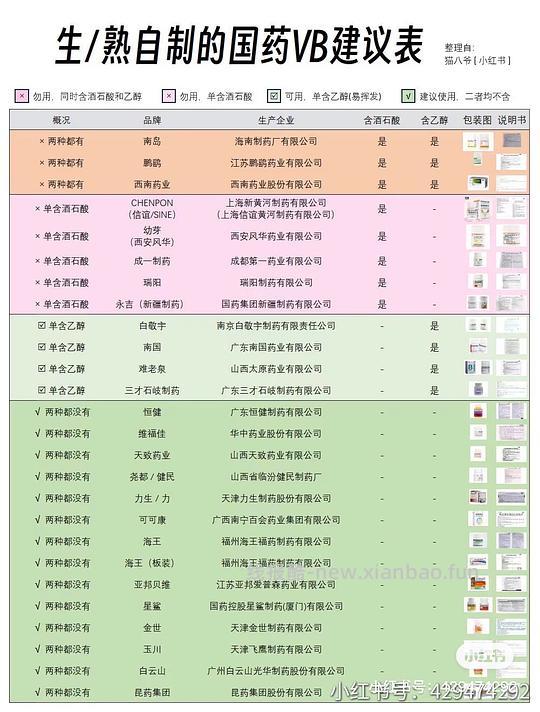Open the 恒健 row instruction sheet thumbnail

point(512,411)
